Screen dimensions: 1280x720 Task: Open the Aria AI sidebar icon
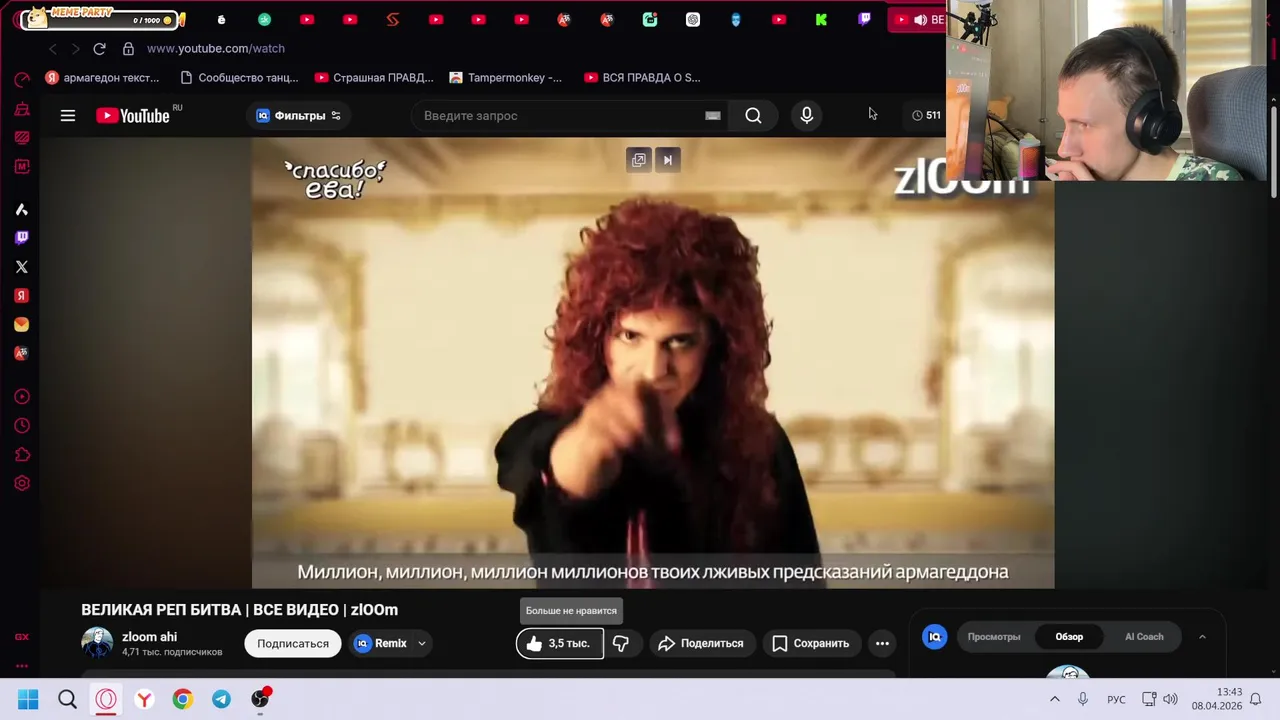[22, 209]
